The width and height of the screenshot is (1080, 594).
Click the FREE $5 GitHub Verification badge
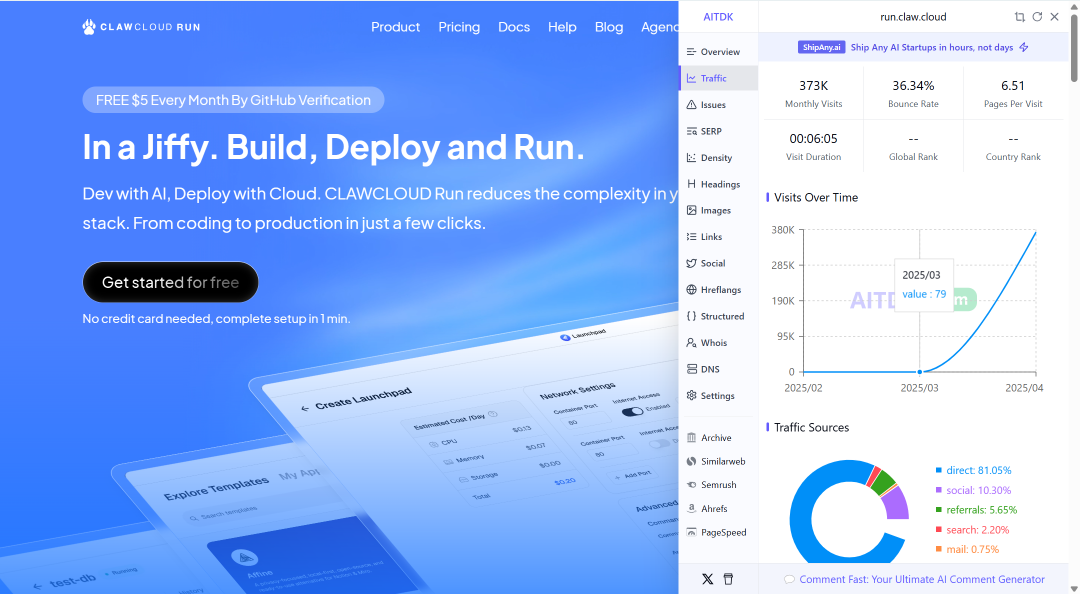(233, 100)
